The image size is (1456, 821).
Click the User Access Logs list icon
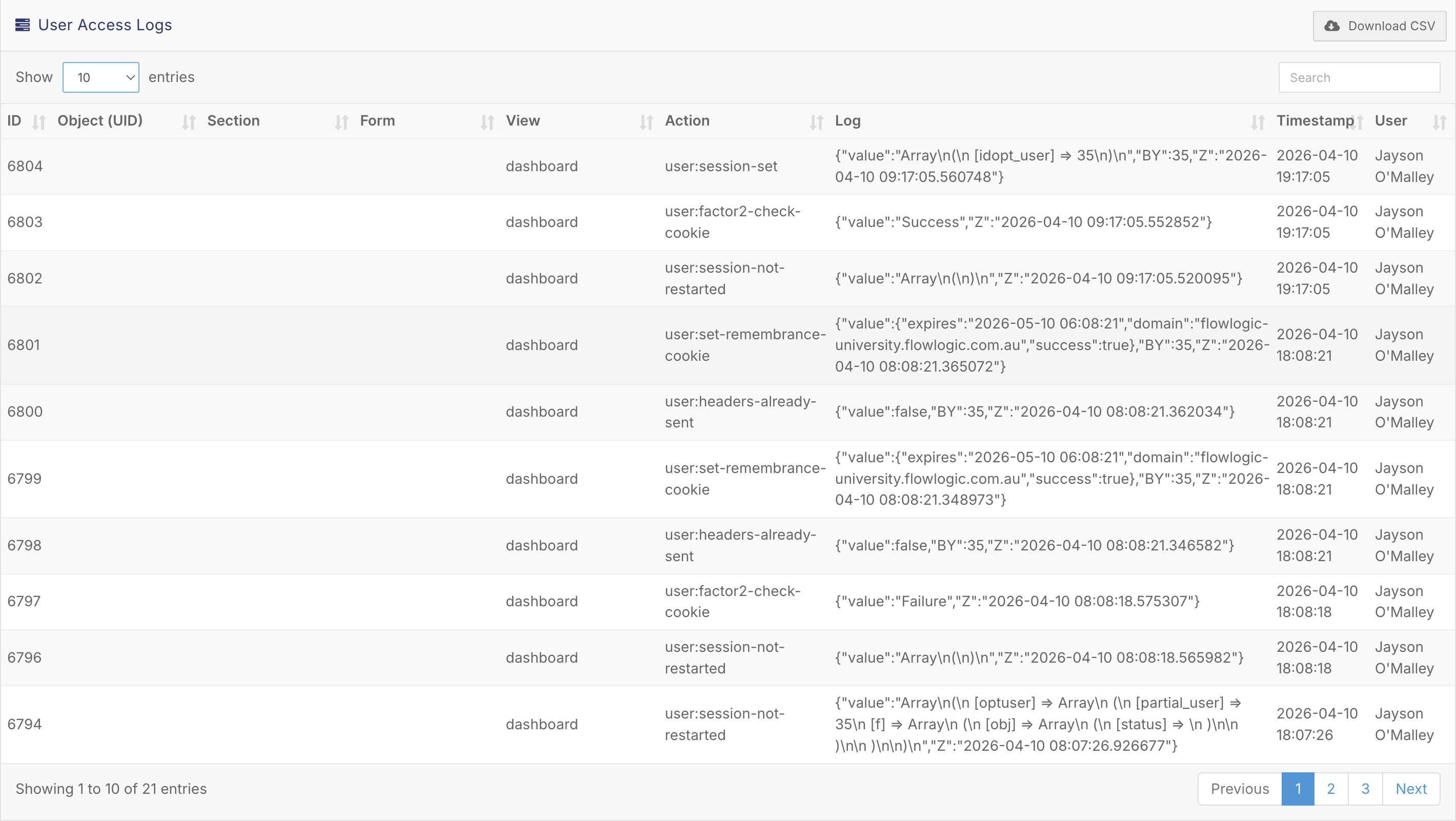tap(23, 25)
